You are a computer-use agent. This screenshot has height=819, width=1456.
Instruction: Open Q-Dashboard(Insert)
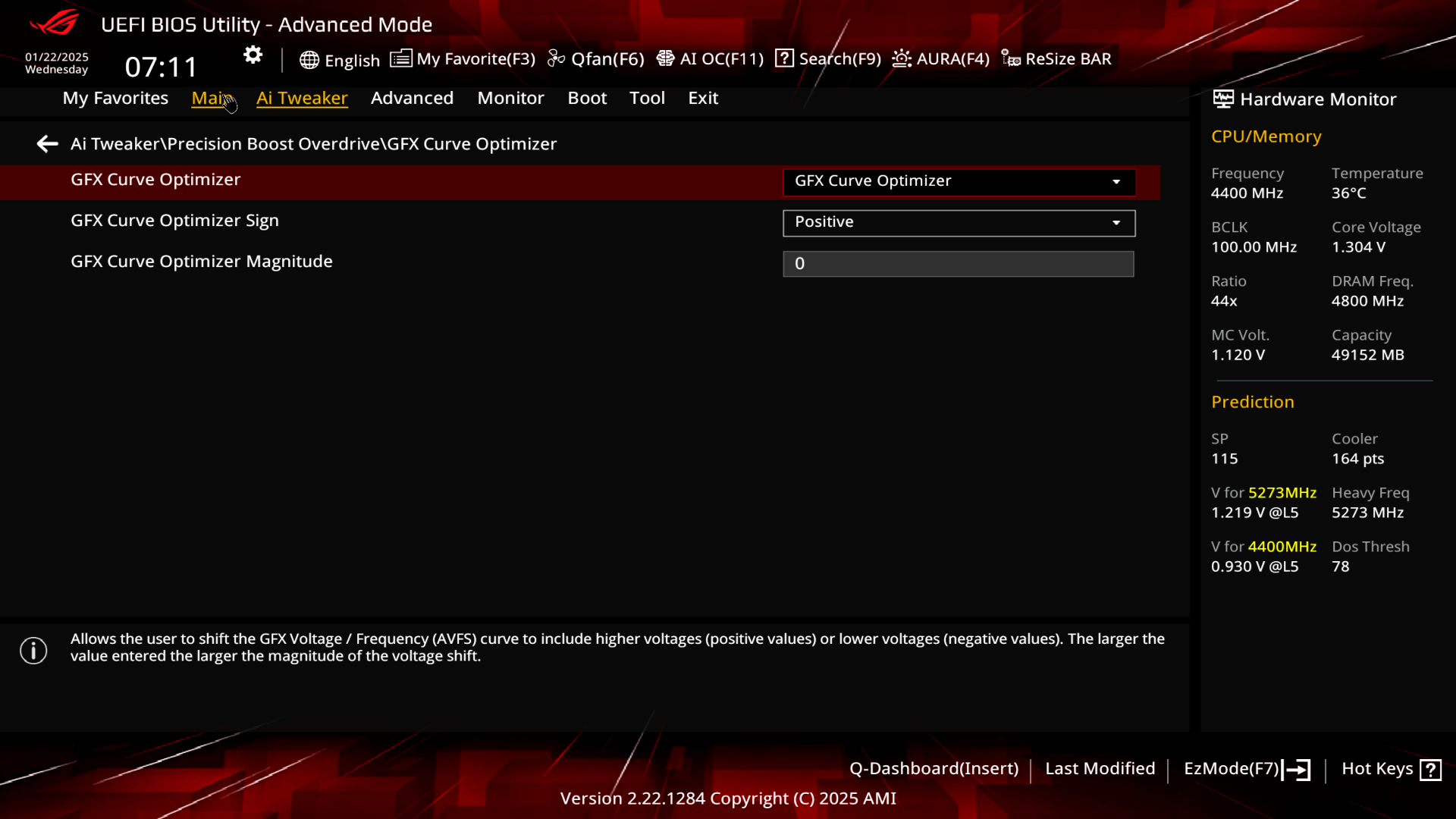tap(934, 768)
